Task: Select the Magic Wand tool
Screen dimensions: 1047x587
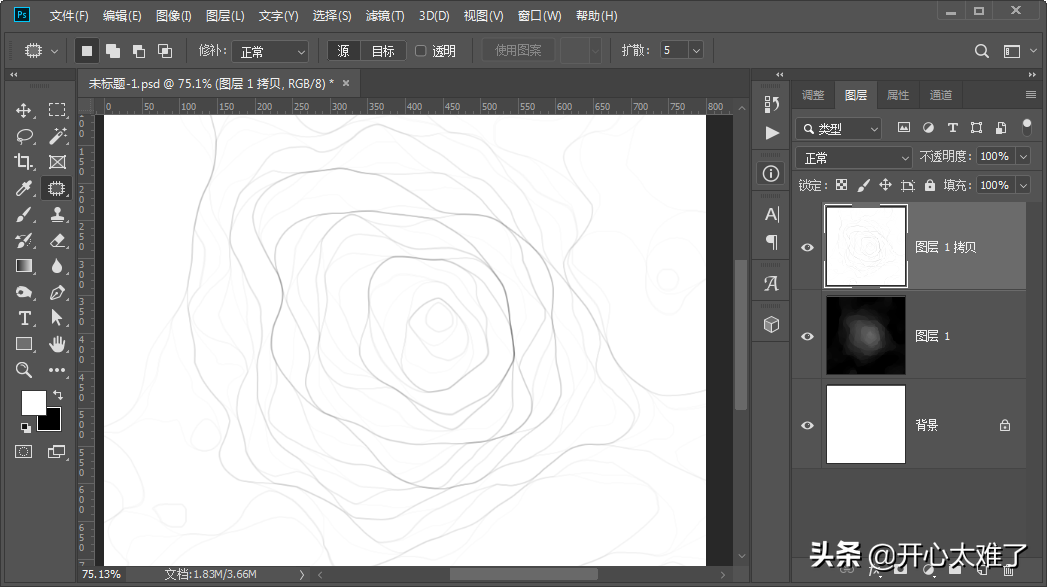Action: (x=57, y=136)
